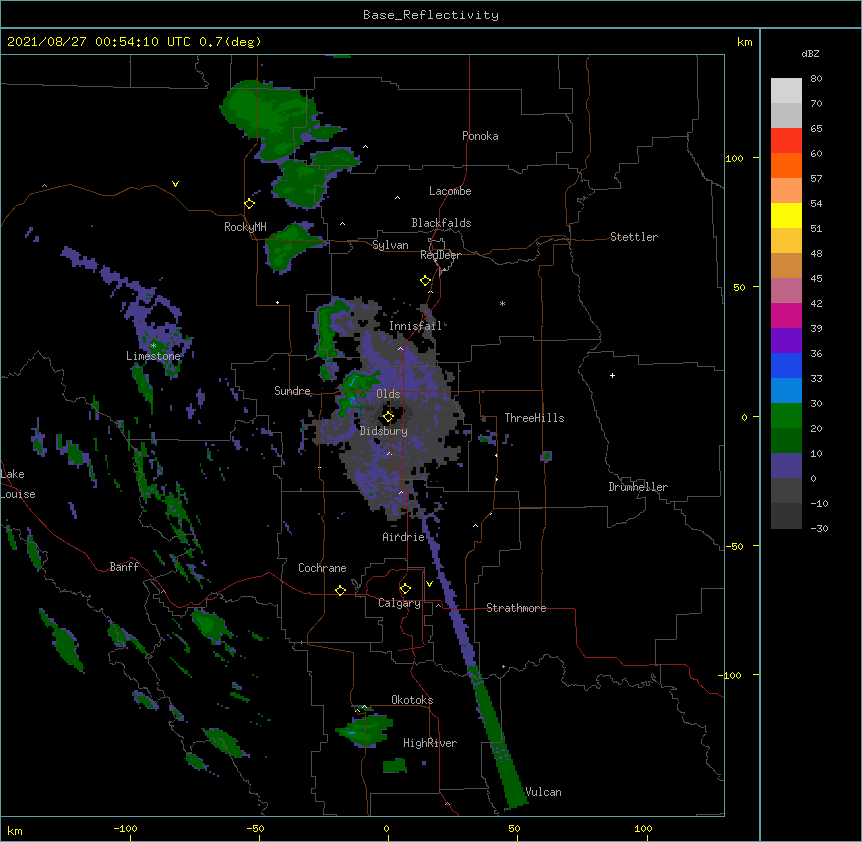
Task: Click the green beam streak ending near Vulcan
Action: tap(500, 739)
